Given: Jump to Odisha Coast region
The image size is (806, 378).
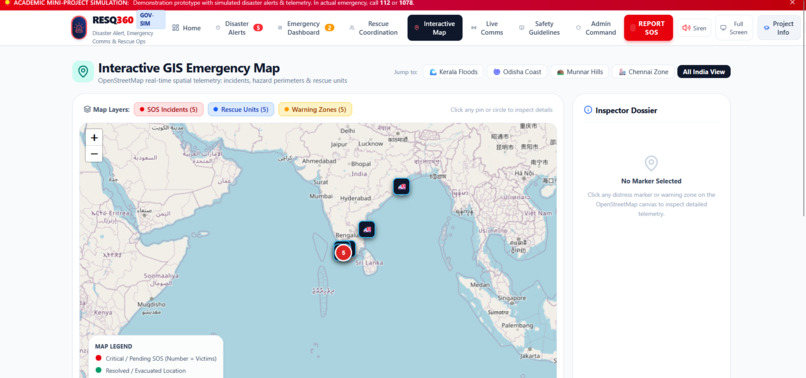Looking at the screenshot, I should [x=517, y=72].
